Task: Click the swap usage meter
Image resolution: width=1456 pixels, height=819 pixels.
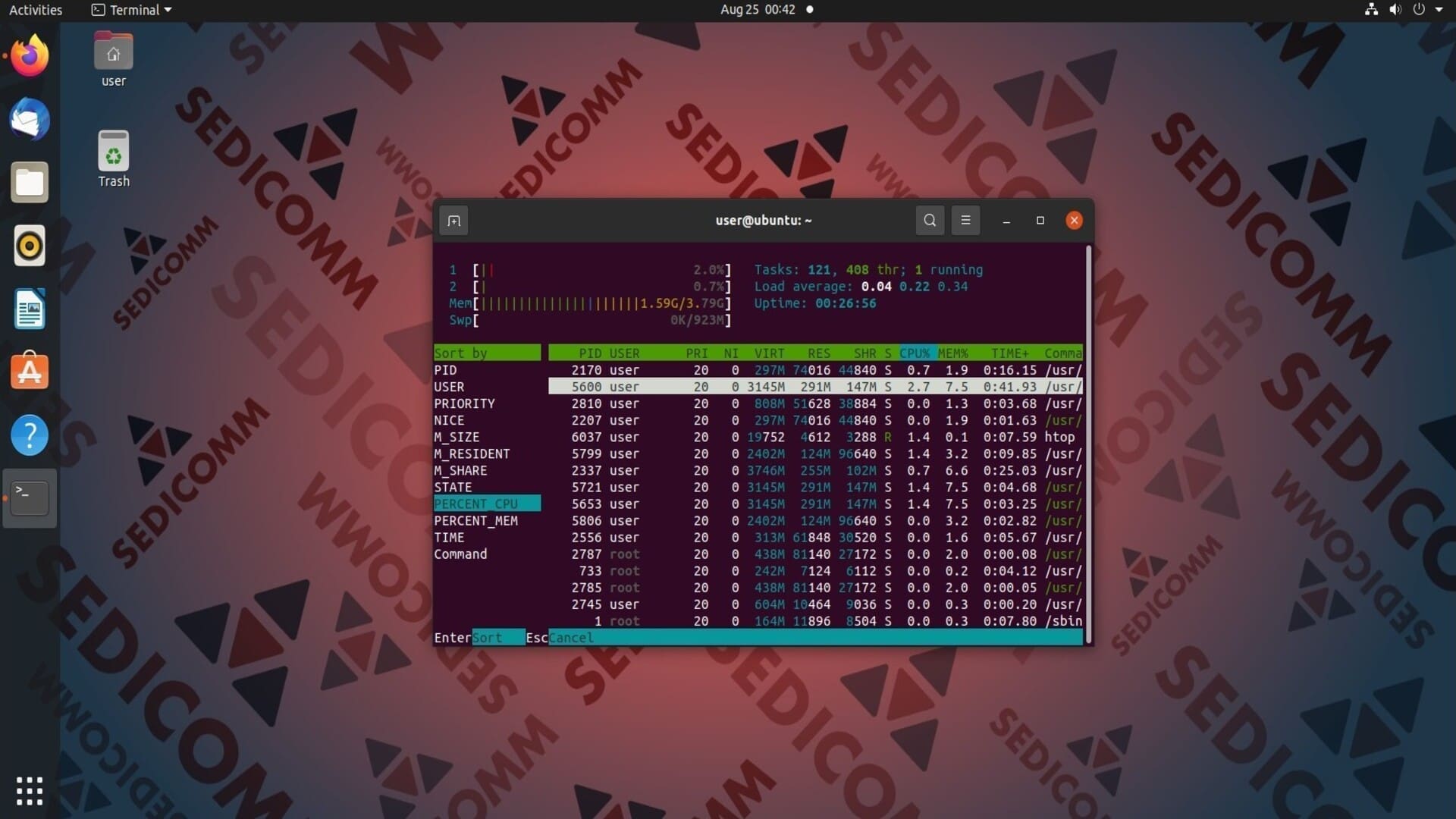Action: (x=590, y=320)
